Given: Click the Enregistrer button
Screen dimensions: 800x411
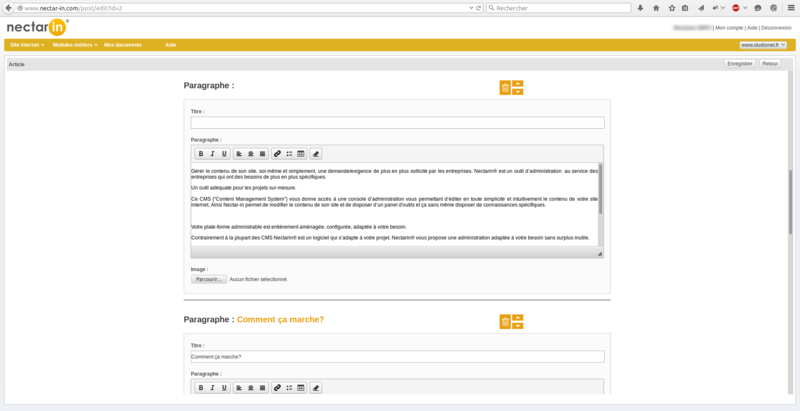Looking at the screenshot, I should point(740,64).
